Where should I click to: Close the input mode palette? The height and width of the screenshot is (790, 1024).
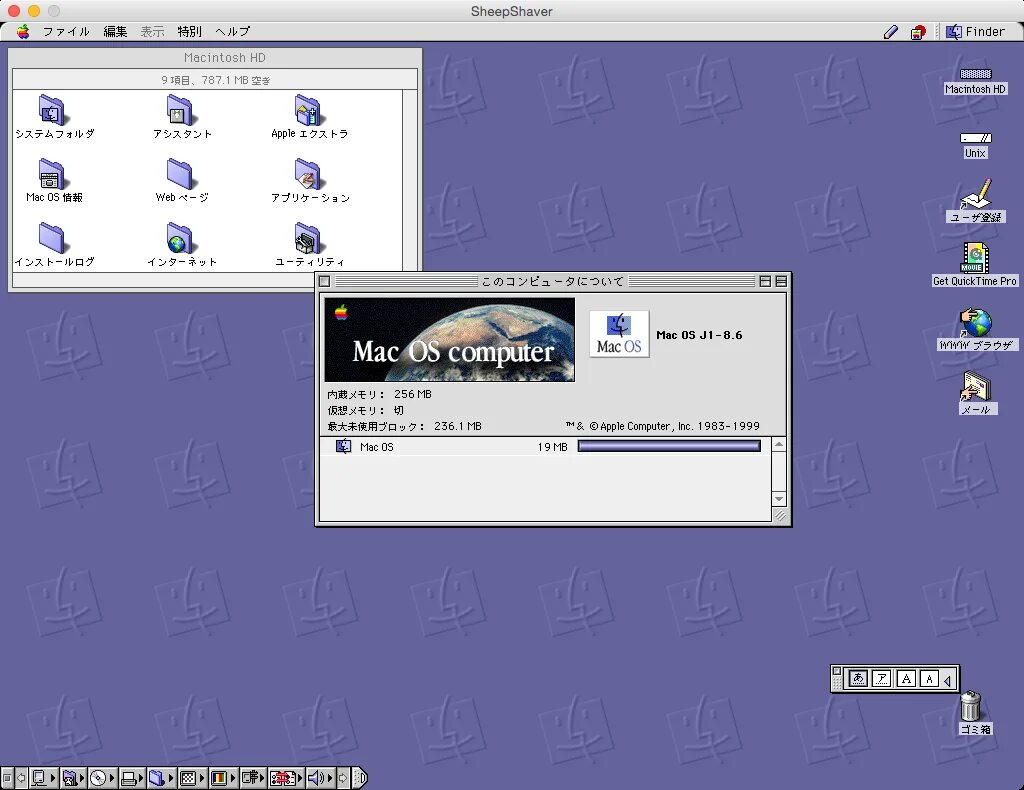point(837,671)
